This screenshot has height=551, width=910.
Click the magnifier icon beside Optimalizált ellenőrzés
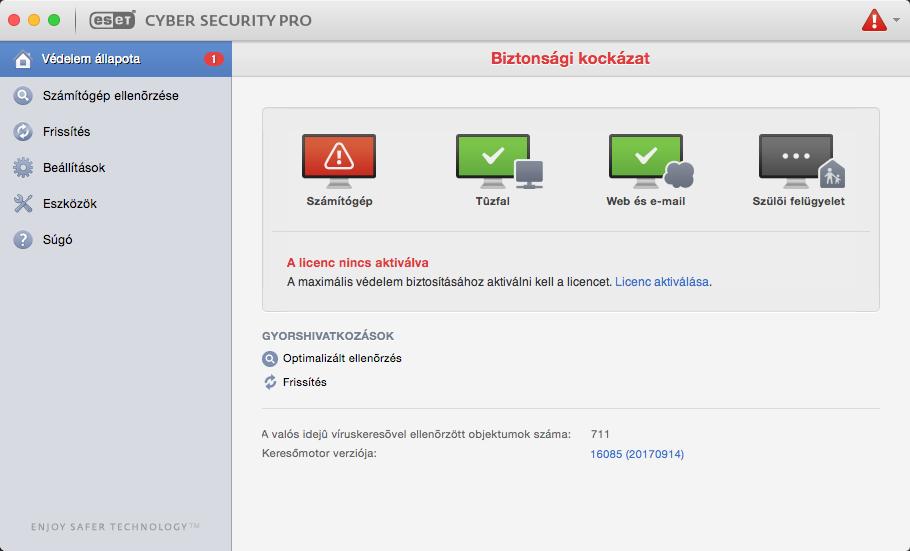tap(270, 359)
